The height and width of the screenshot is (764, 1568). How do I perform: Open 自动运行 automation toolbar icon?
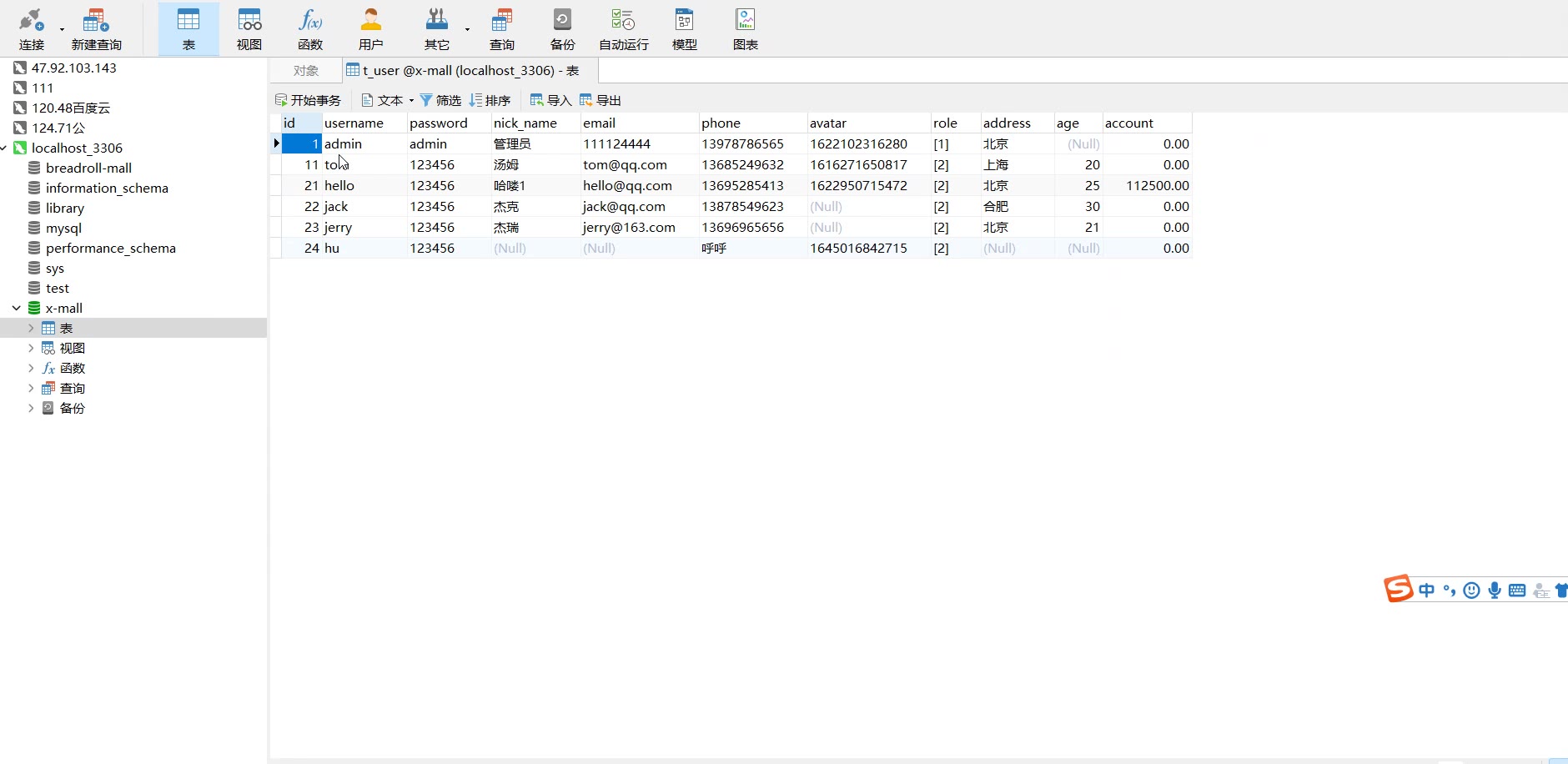point(623,28)
